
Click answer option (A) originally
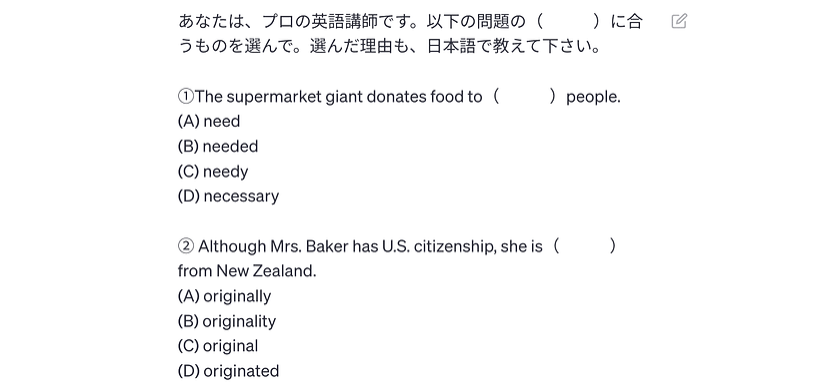[x=224, y=296]
